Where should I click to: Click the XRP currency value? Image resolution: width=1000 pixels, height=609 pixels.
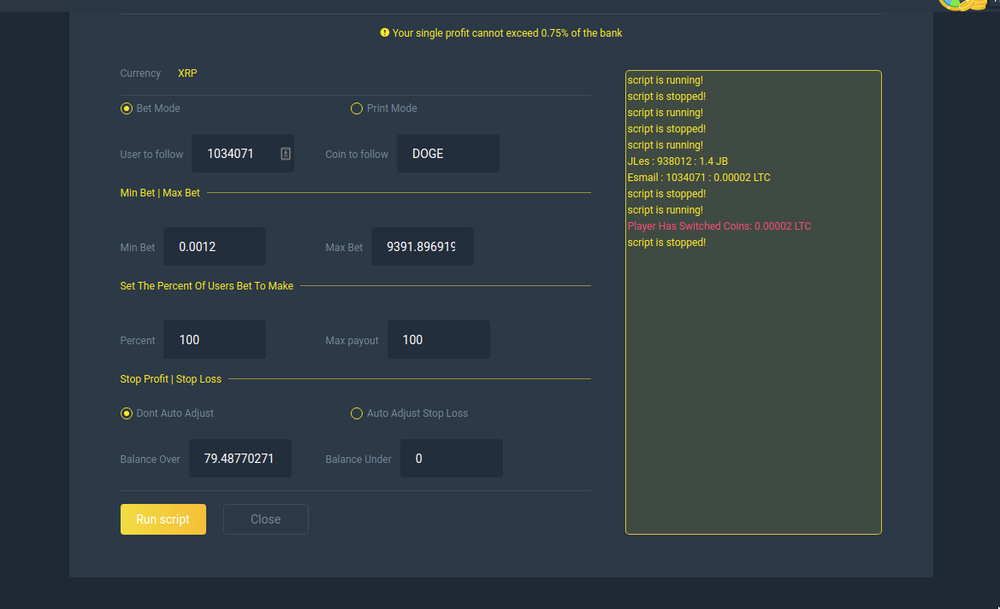click(187, 73)
